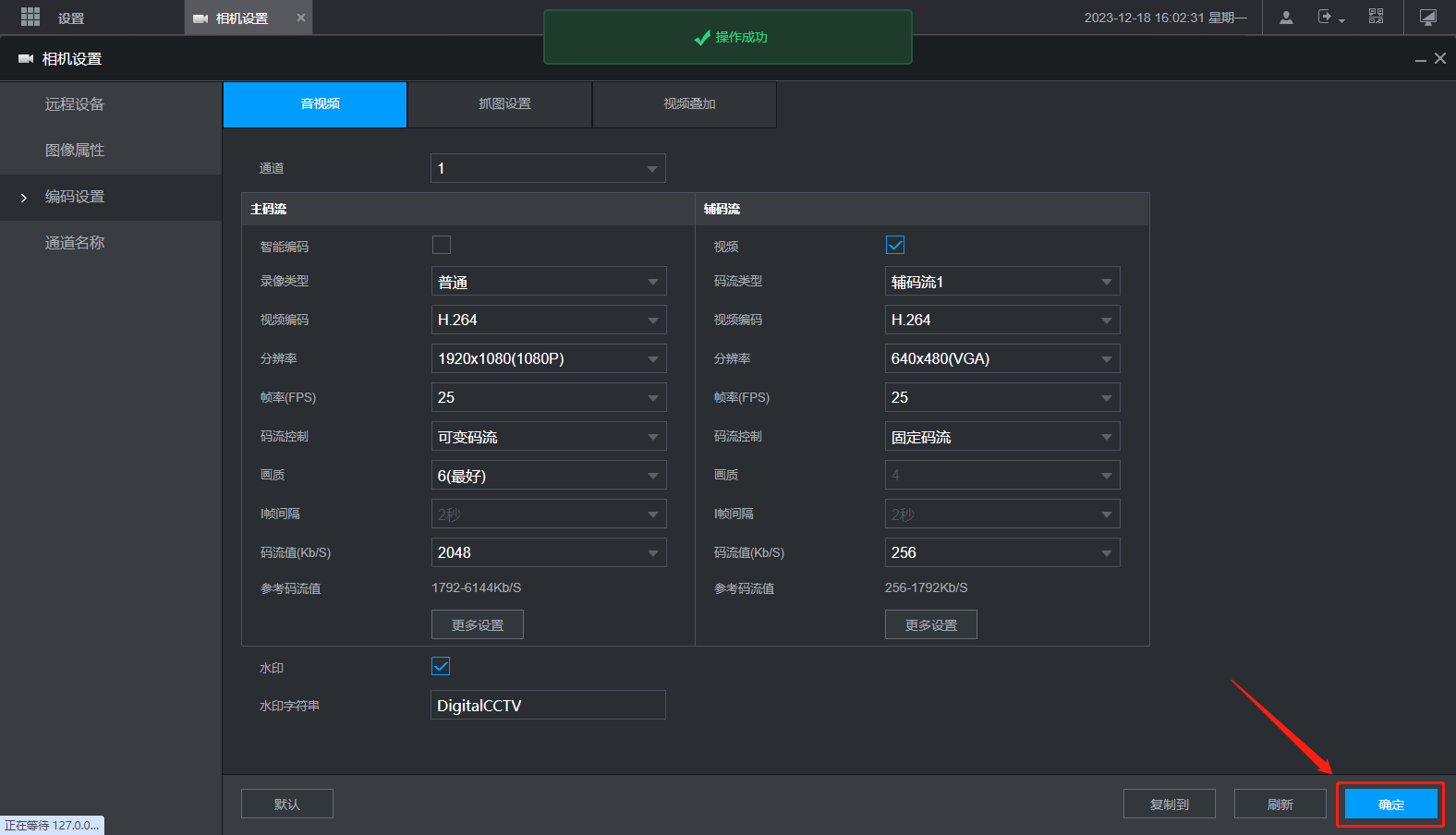Click the camera icon in 相机设置 tab
Image resolution: width=1456 pixels, height=835 pixels.
coord(200,18)
